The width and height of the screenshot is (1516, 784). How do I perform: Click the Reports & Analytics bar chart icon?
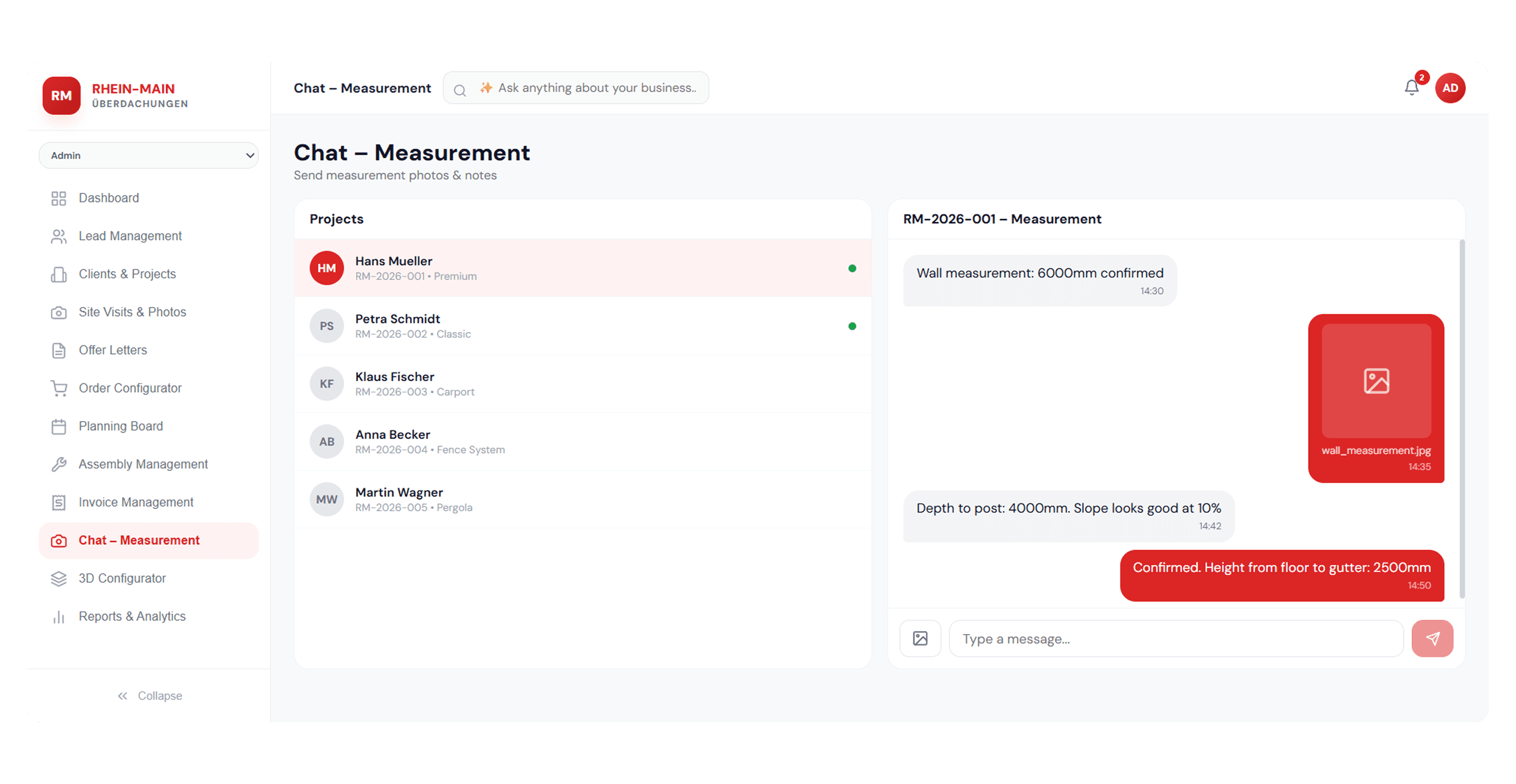click(x=59, y=617)
